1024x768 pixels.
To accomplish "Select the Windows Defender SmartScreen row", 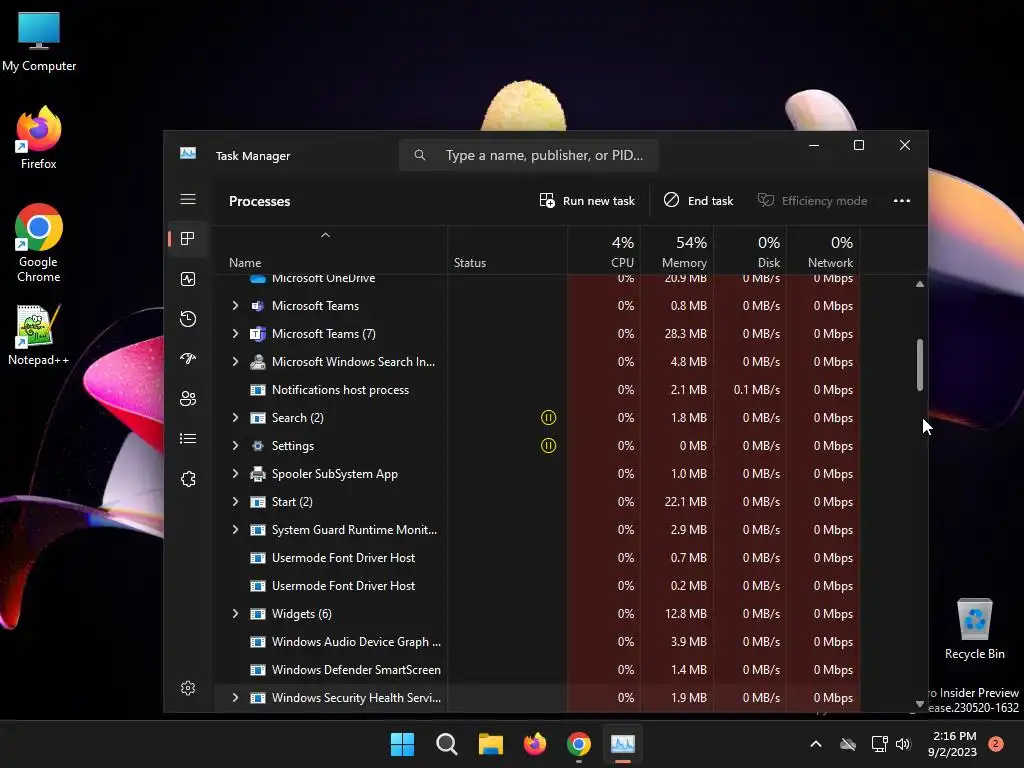I will (x=536, y=670).
